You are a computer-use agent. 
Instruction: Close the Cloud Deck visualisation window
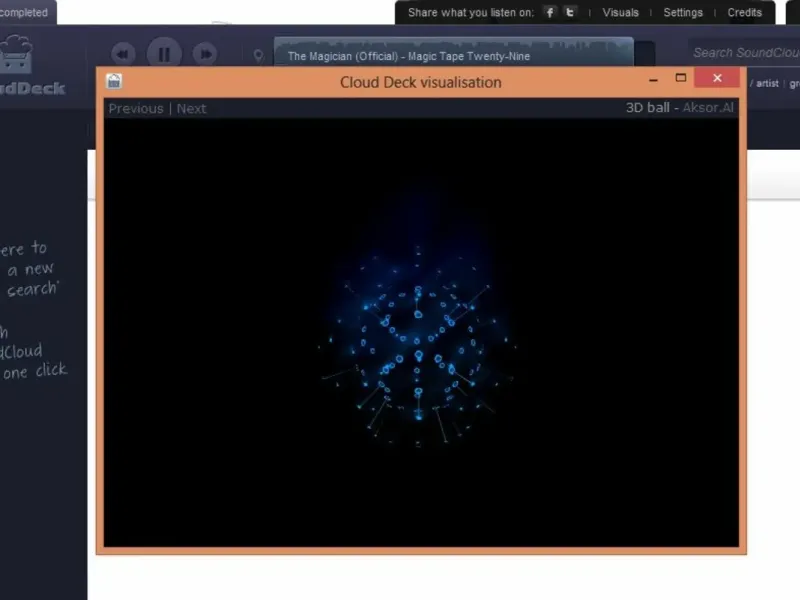tap(717, 78)
